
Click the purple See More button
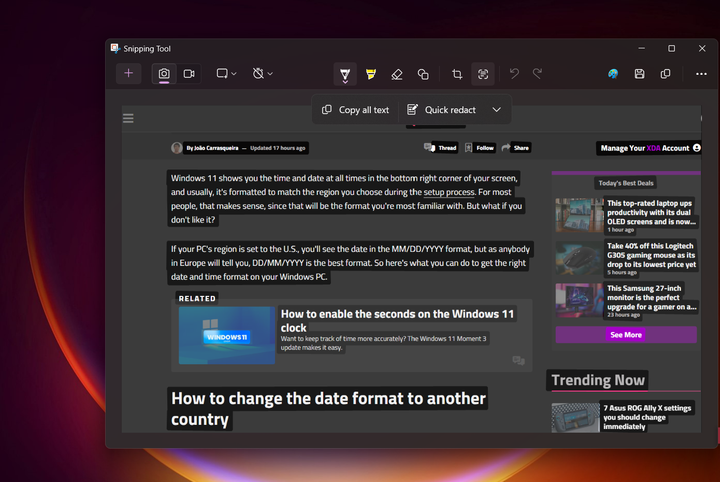click(x=626, y=335)
